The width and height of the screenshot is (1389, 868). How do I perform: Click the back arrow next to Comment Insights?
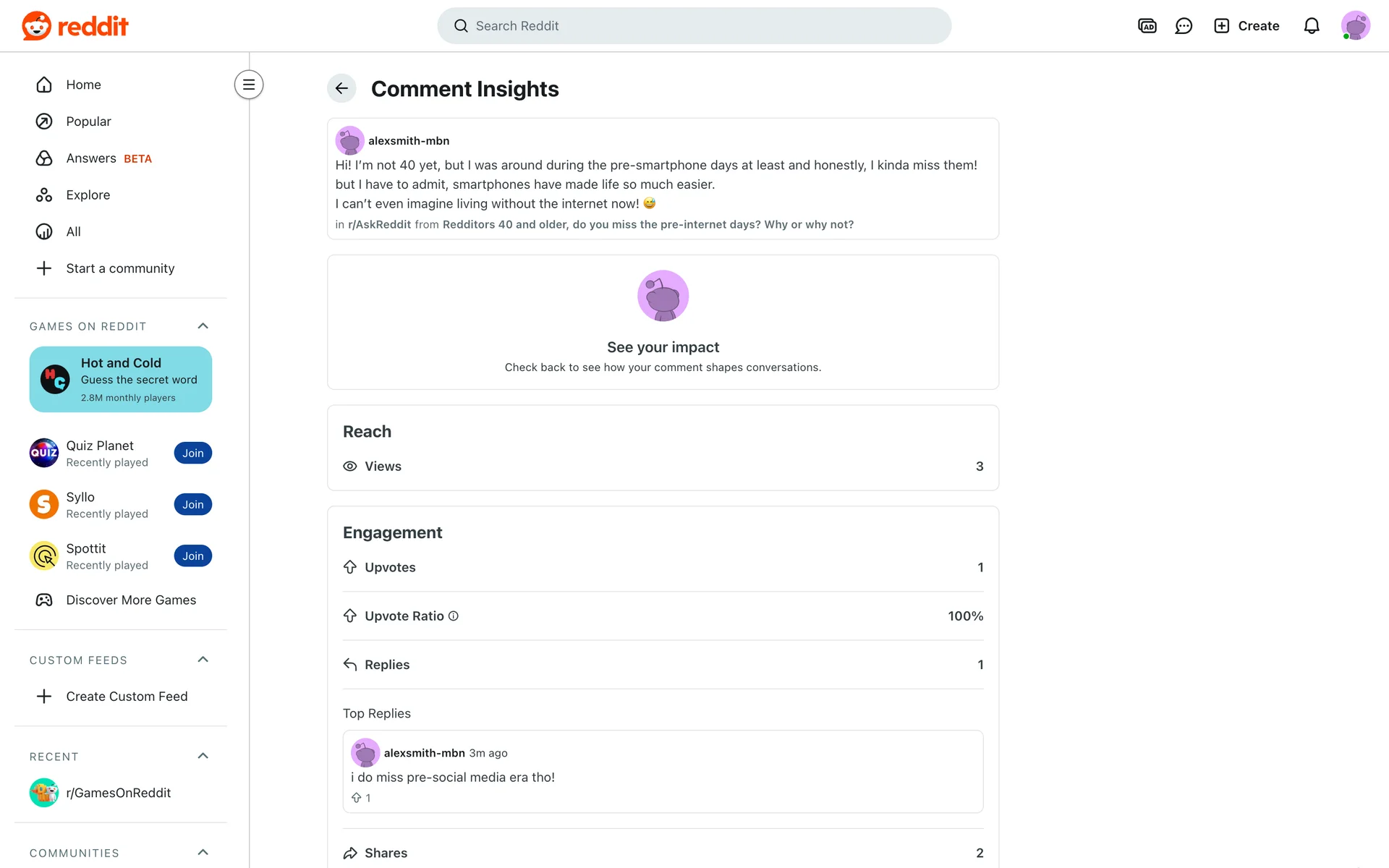click(341, 88)
